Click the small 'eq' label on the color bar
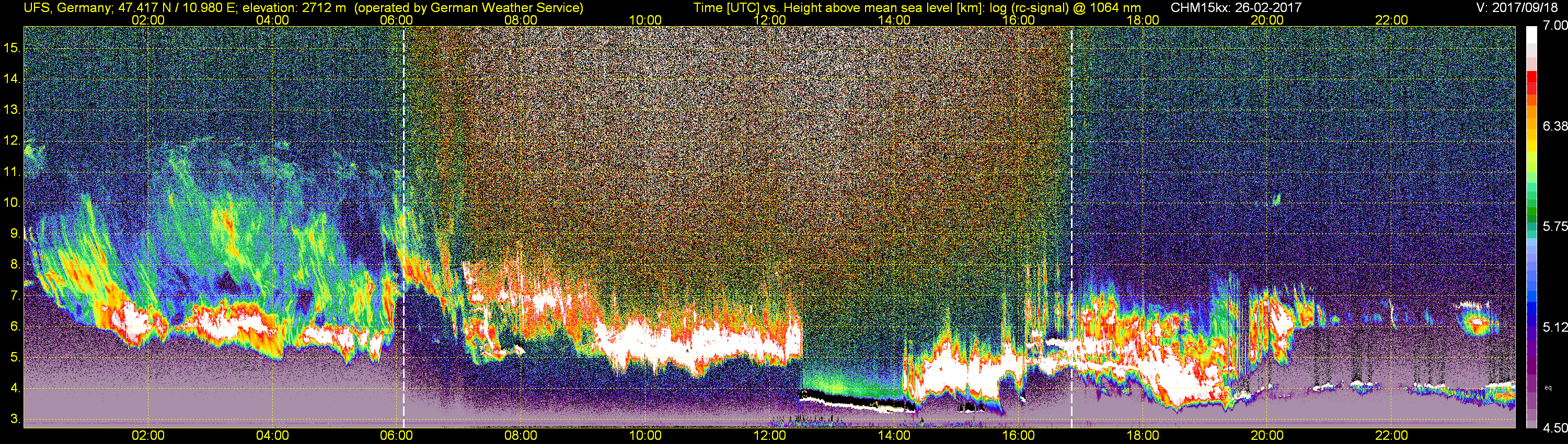The image size is (1568, 444). [1547, 388]
